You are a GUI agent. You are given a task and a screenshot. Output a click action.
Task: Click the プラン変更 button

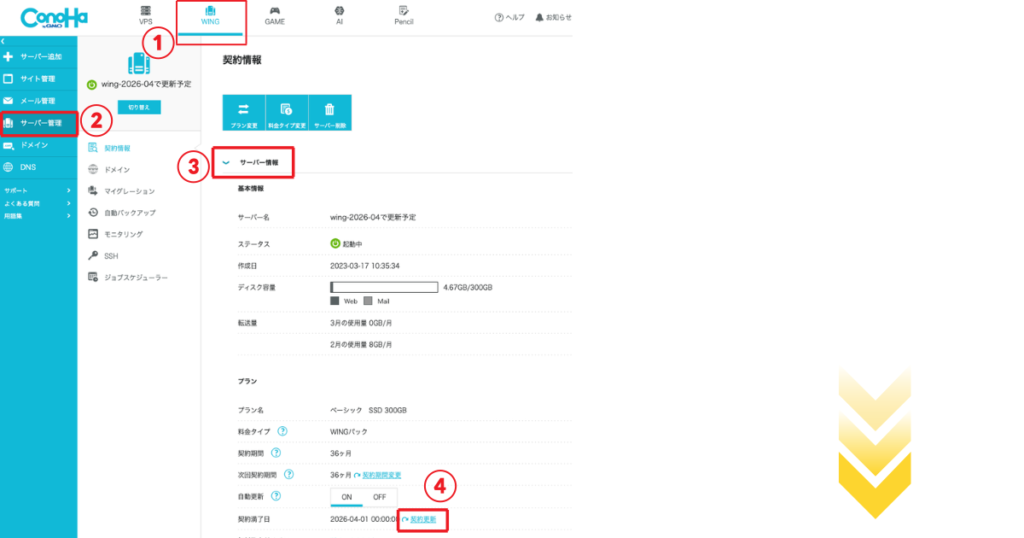pos(244,112)
